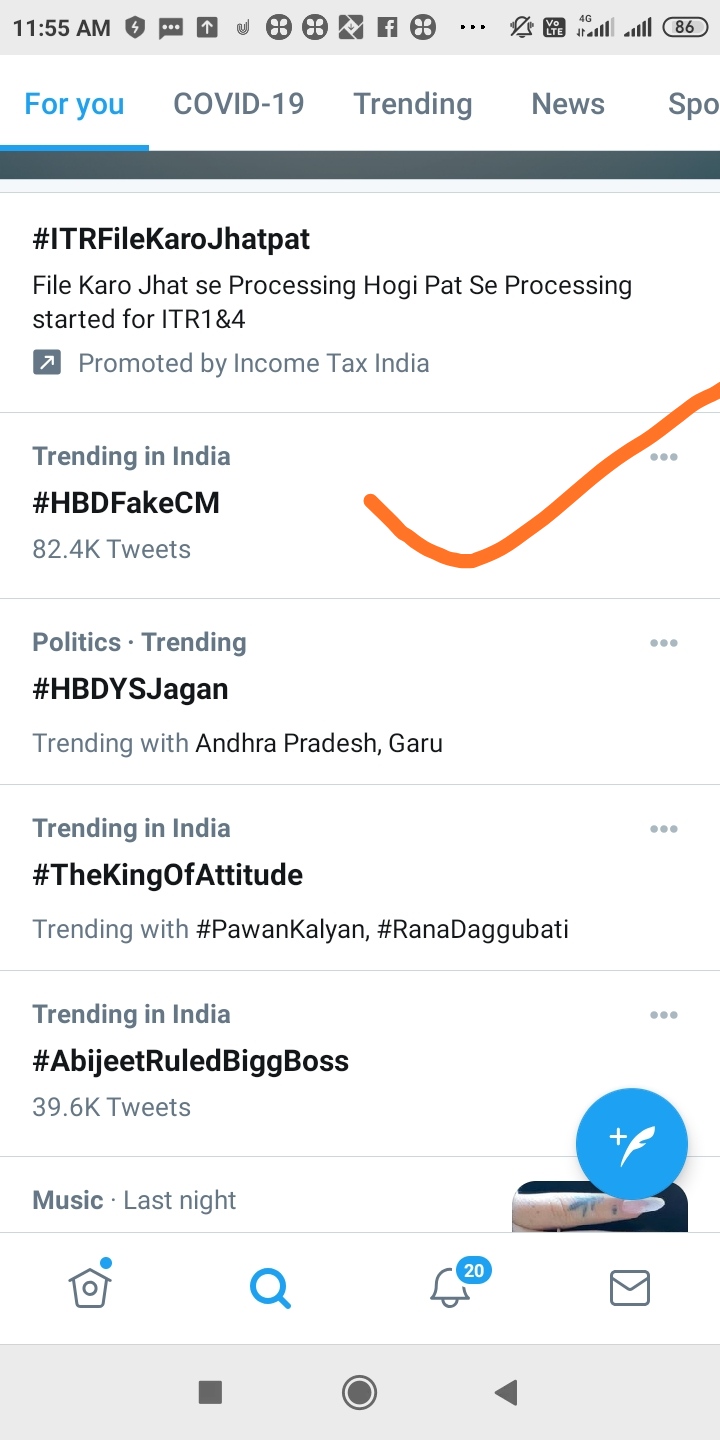Open more options for #HBDYSJagan
The image size is (720, 1440).
[664, 643]
